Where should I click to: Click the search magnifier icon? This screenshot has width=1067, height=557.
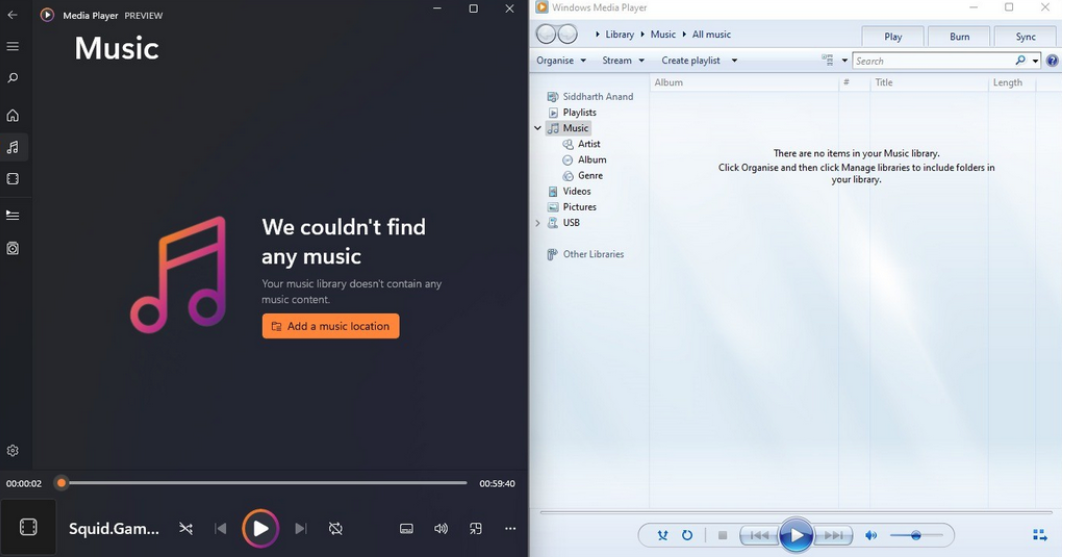(x=1020, y=61)
